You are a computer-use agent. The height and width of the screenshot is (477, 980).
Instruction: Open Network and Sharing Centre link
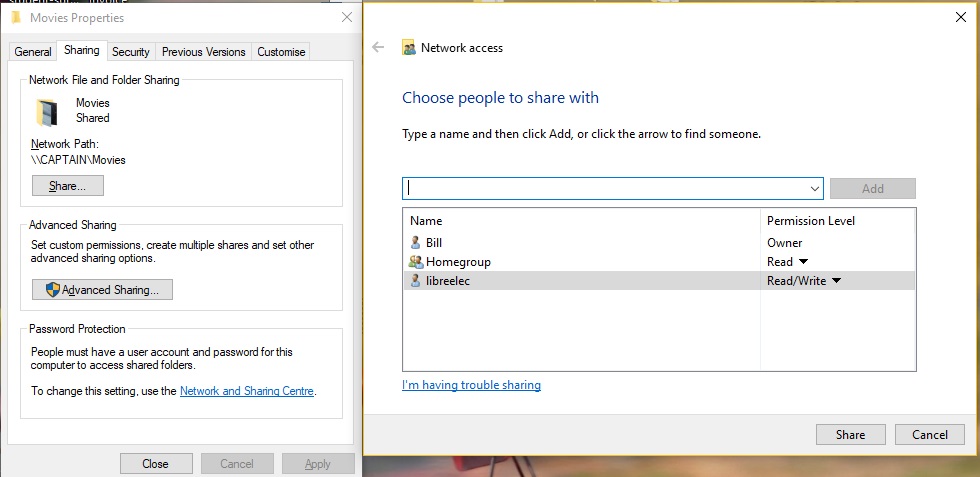(246, 391)
